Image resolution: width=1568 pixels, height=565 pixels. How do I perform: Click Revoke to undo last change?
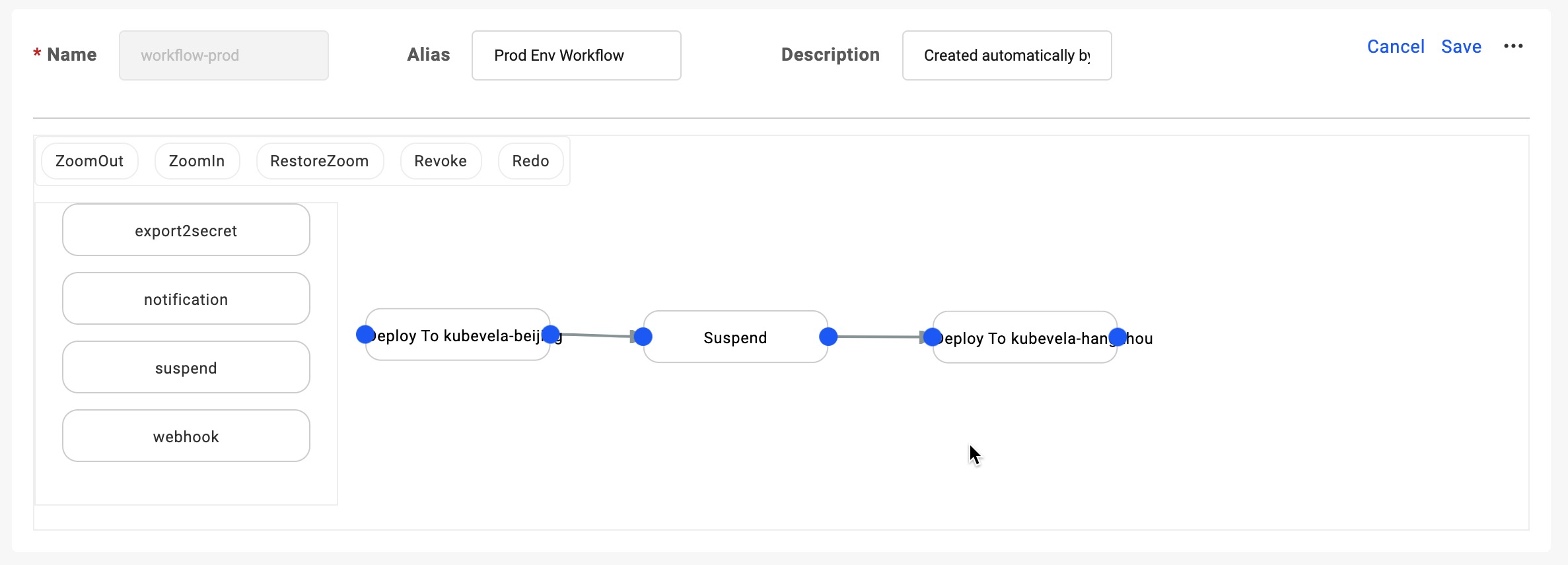click(x=441, y=161)
